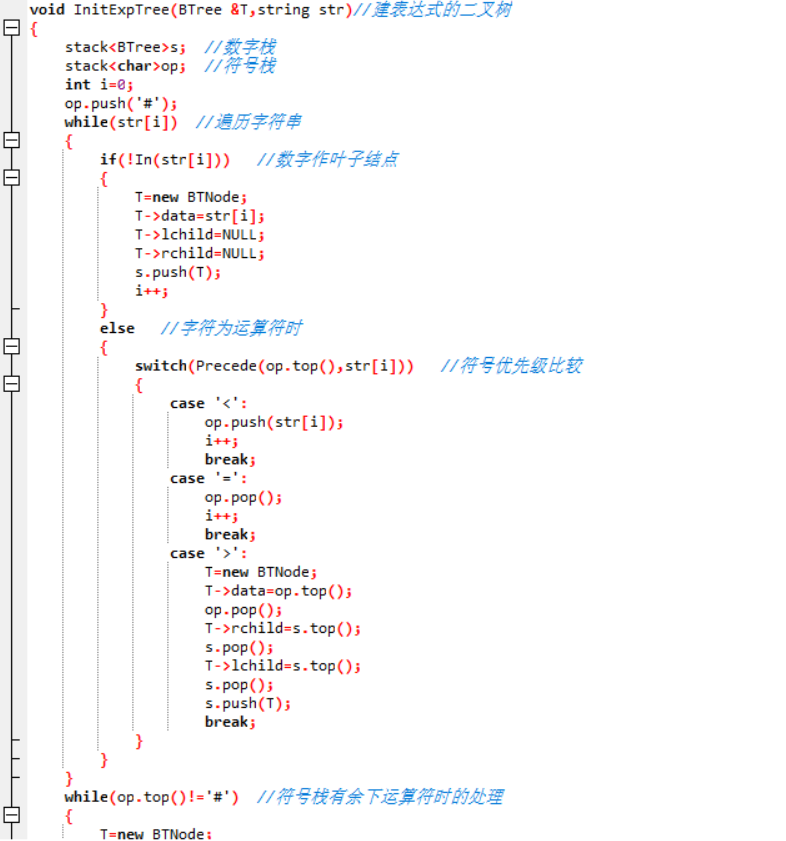Collapse the while(str[i]) loop block
This screenshot has width=786, height=841.
(11, 141)
